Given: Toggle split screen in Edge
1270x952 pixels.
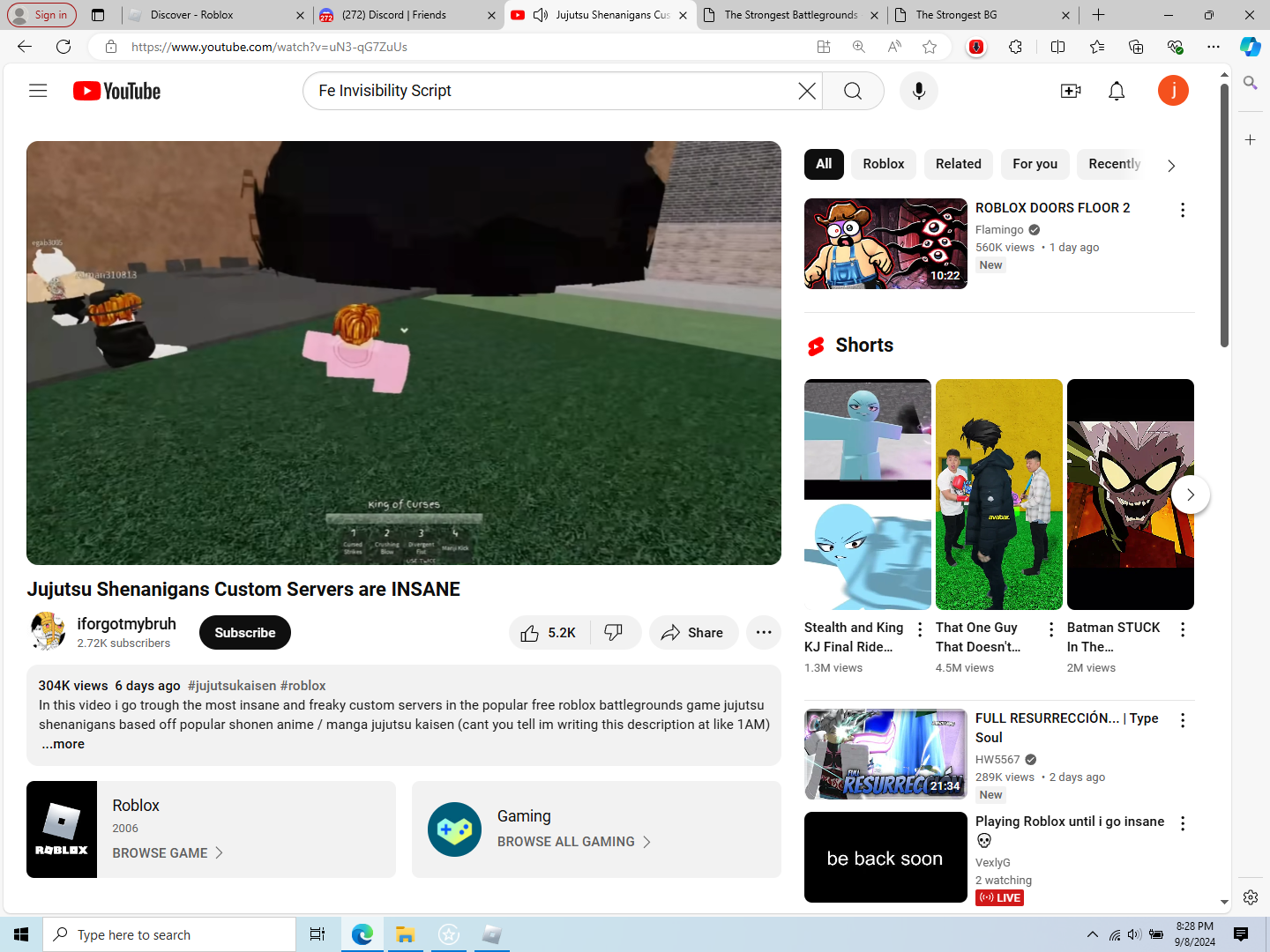Looking at the screenshot, I should [1058, 47].
